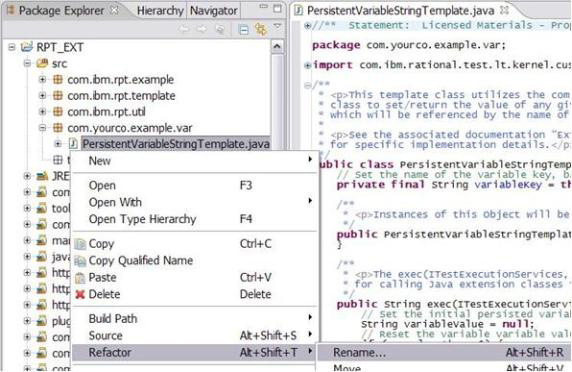
Task: Open the New submenu
Action: 195,161
